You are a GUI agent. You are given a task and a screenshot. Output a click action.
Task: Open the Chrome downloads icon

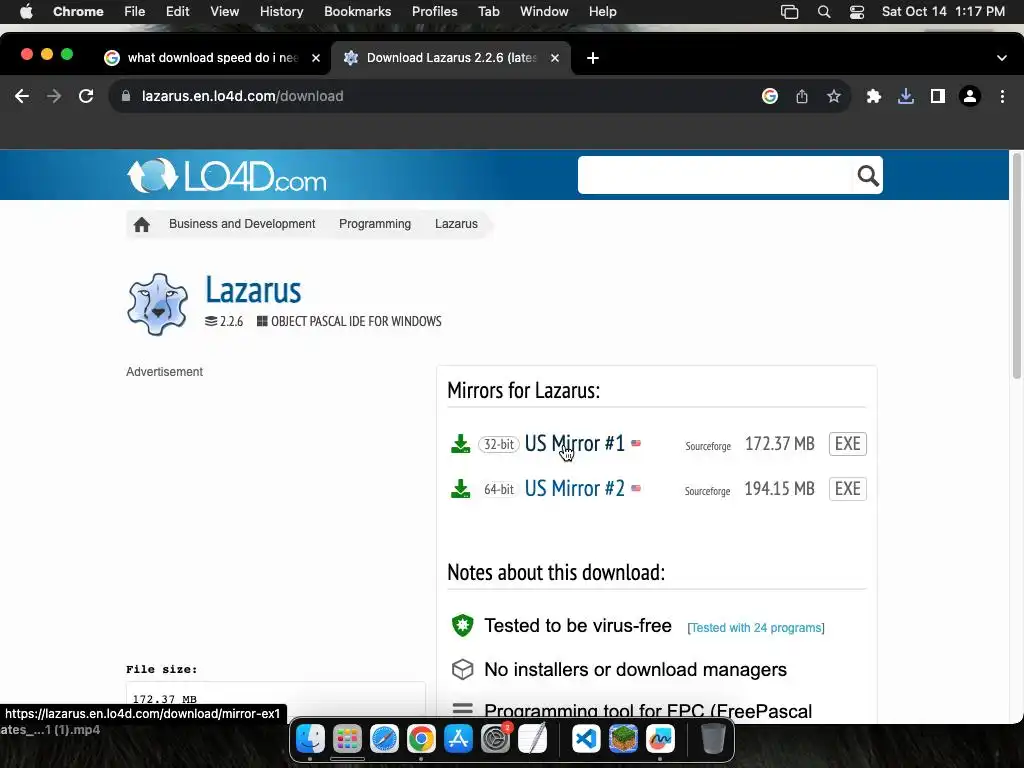pos(905,96)
